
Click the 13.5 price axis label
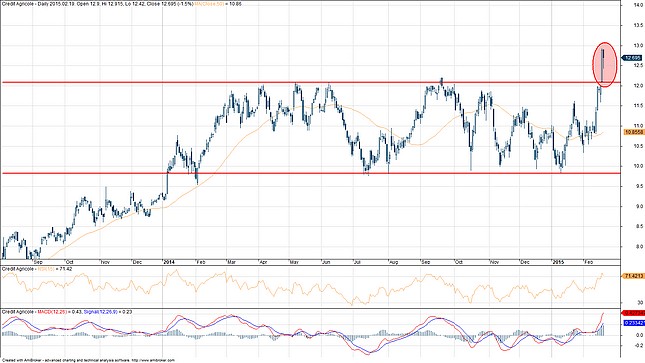coord(639,25)
